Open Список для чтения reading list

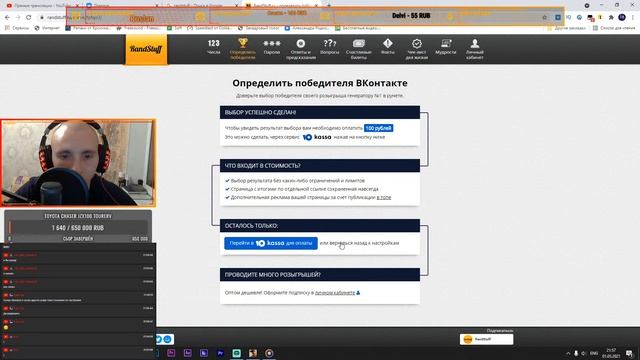click(615, 28)
